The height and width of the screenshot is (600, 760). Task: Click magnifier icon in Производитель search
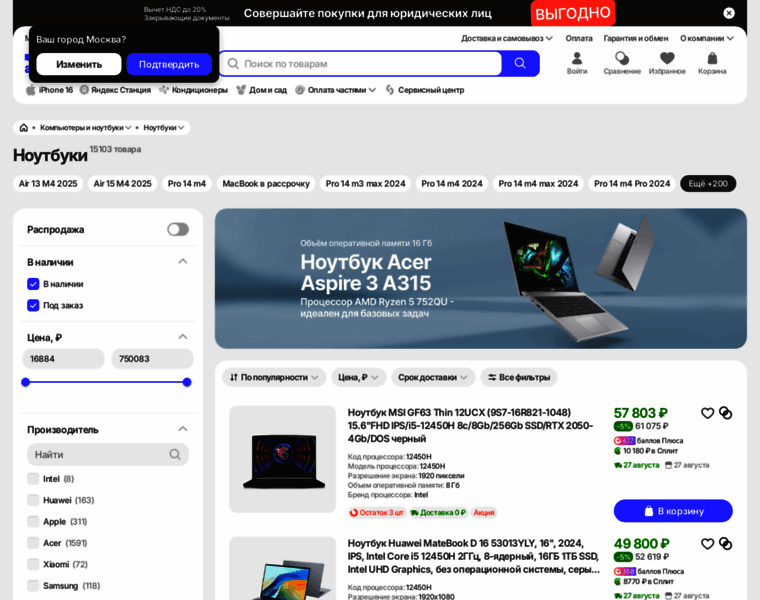[175, 455]
